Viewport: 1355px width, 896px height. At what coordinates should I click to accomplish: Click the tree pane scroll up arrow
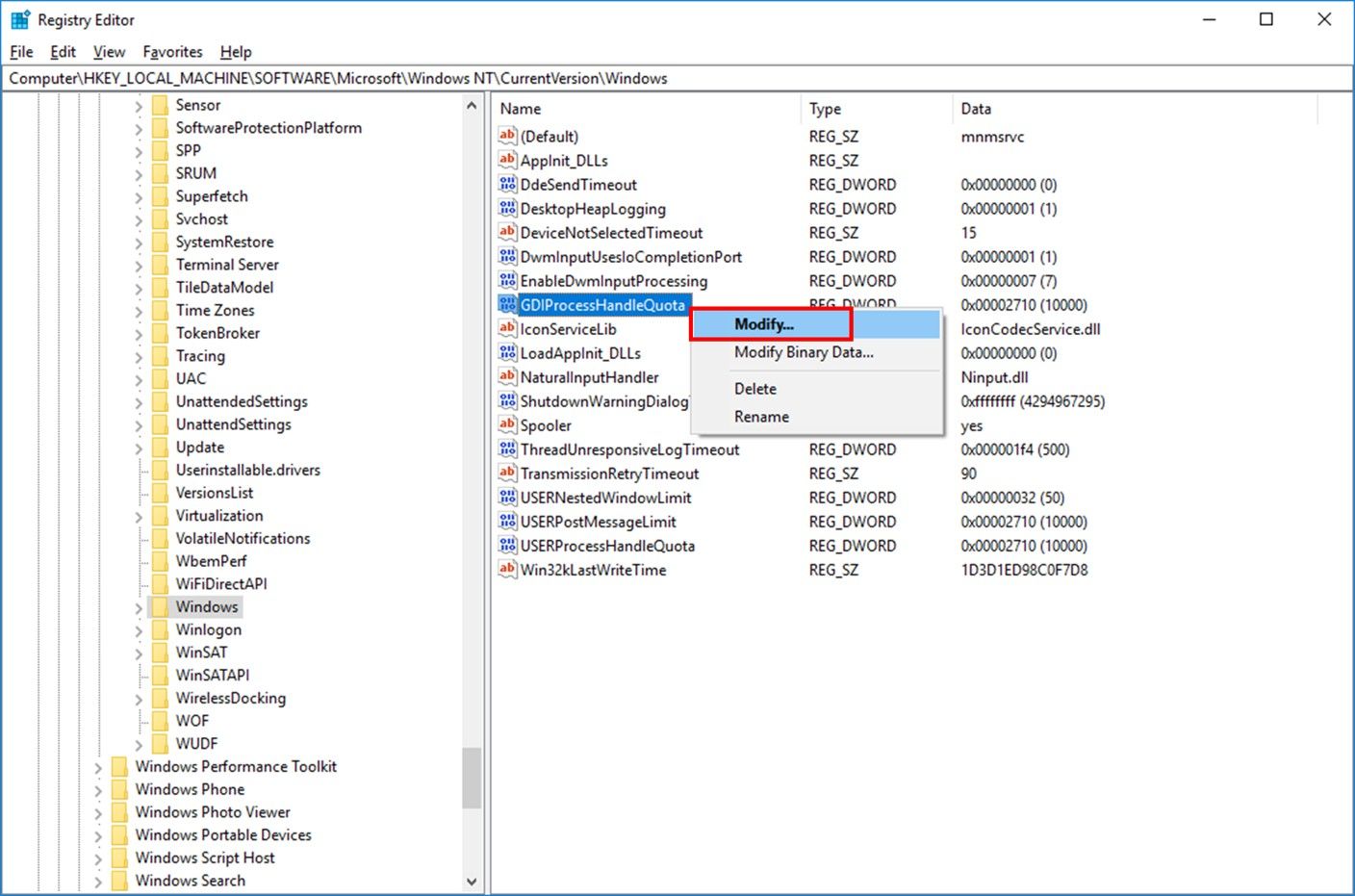[472, 105]
